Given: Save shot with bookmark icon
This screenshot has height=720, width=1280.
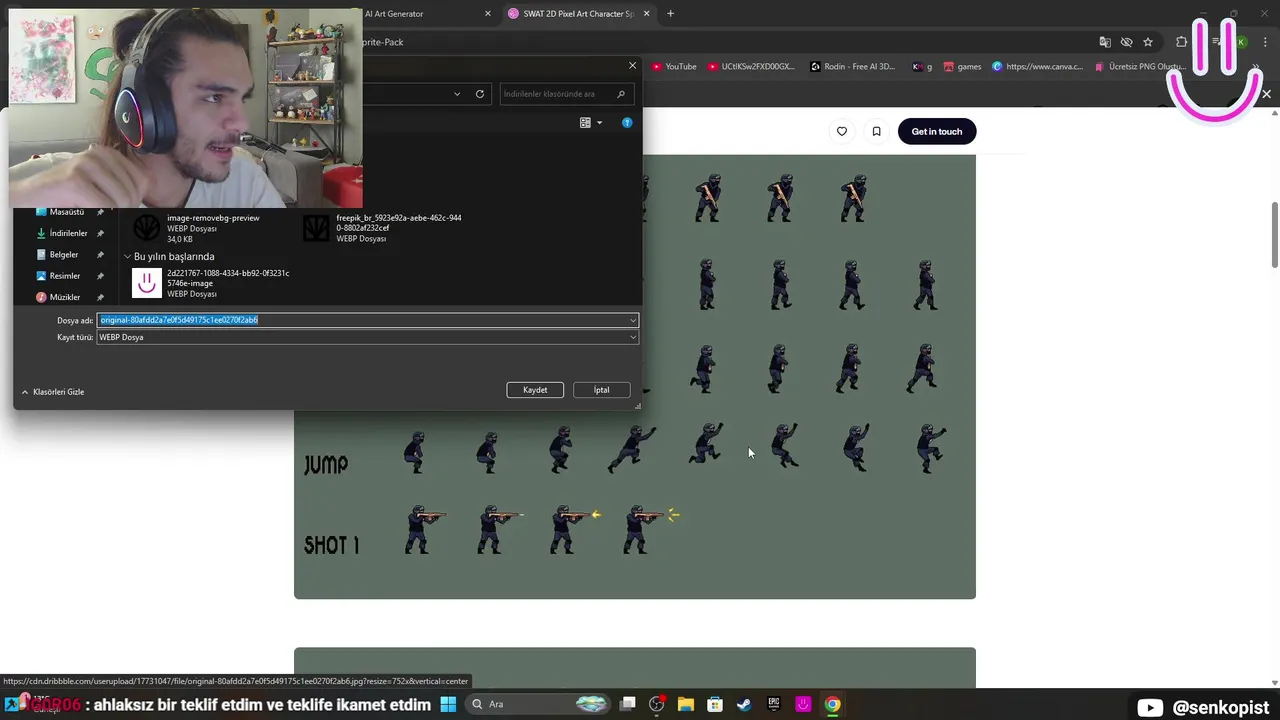Looking at the screenshot, I should click(x=876, y=131).
